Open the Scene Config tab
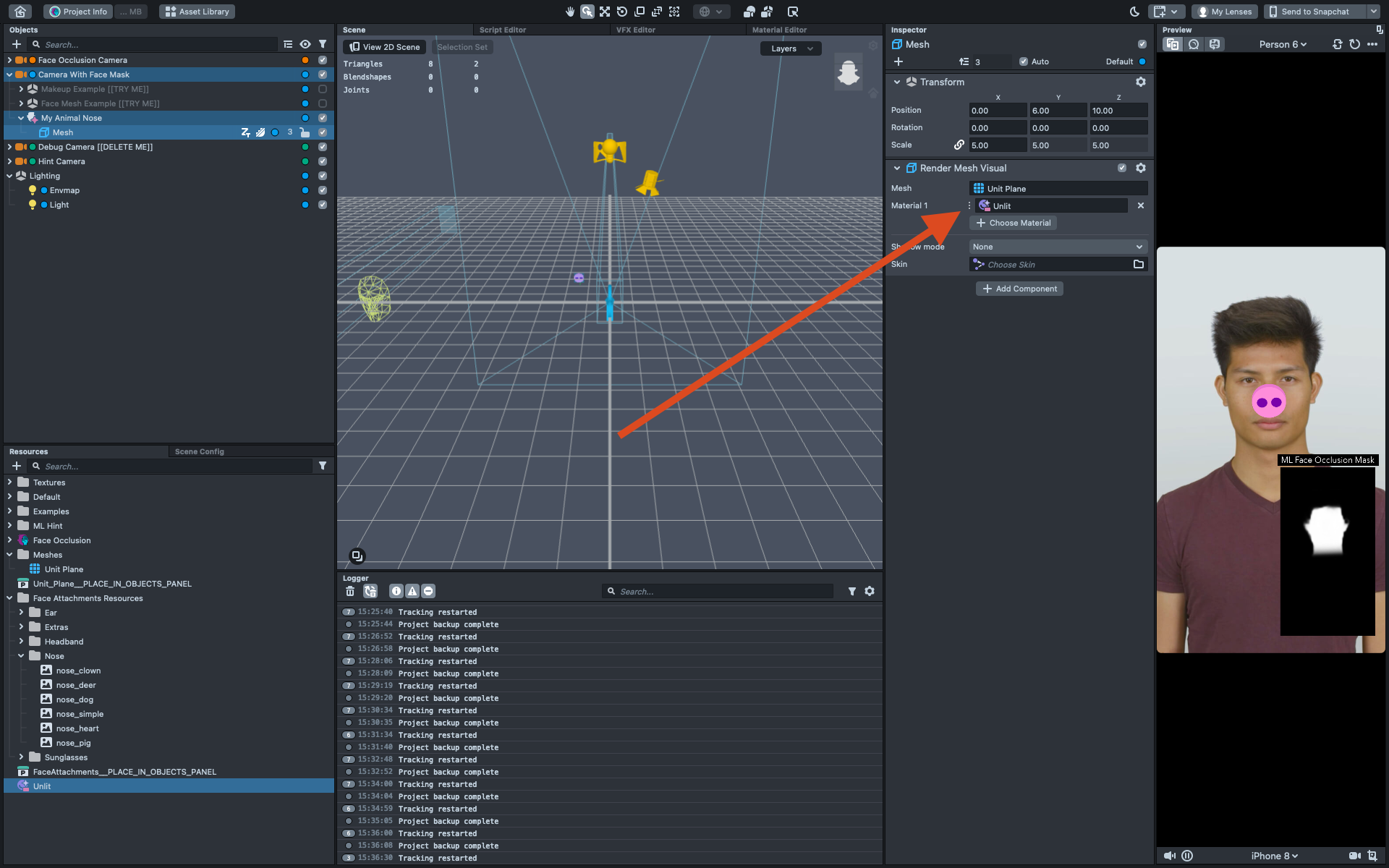Image resolution: width=1389 pixels, height=868 pixels. point(200,451)
